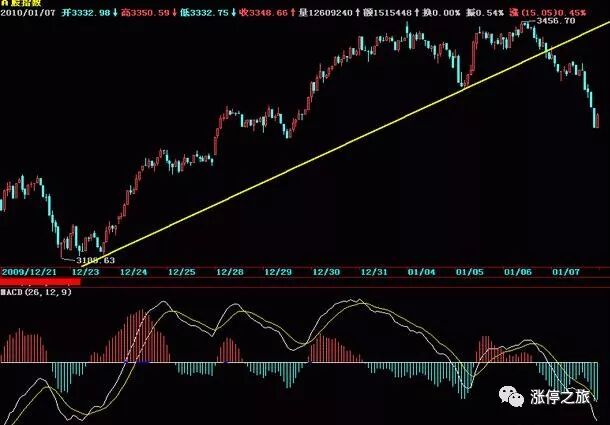This screenshot has height=425, width=610.
Task: Click the 12/29 date axis label
Action: tap(278, 272)
